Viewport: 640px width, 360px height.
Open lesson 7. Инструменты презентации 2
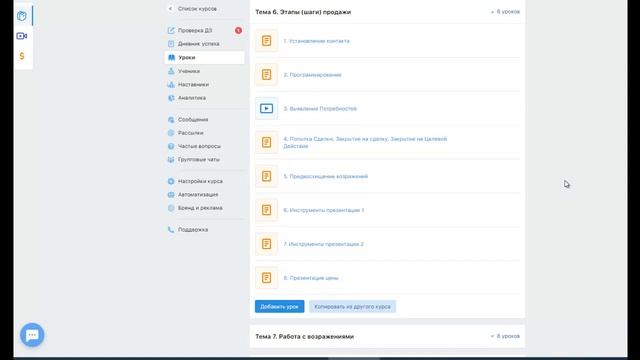pyautogui.click(x=324, y=244)
